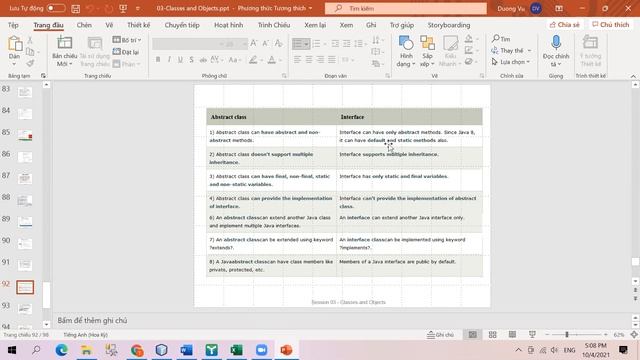Image resolution: width=640 pixels, height=360 pixels.
Task: Start slideshow from the quick access toolbar
Action: [x=123, y=8]
